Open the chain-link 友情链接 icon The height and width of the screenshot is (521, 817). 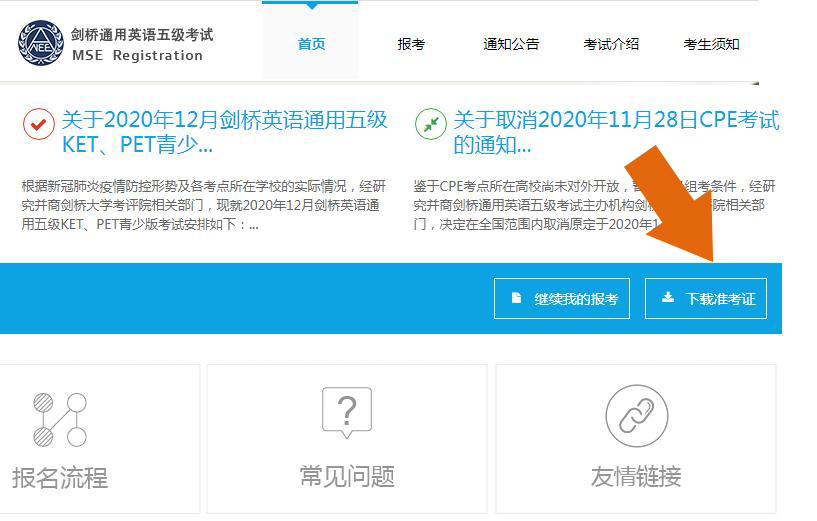click(x=636, y=415)
